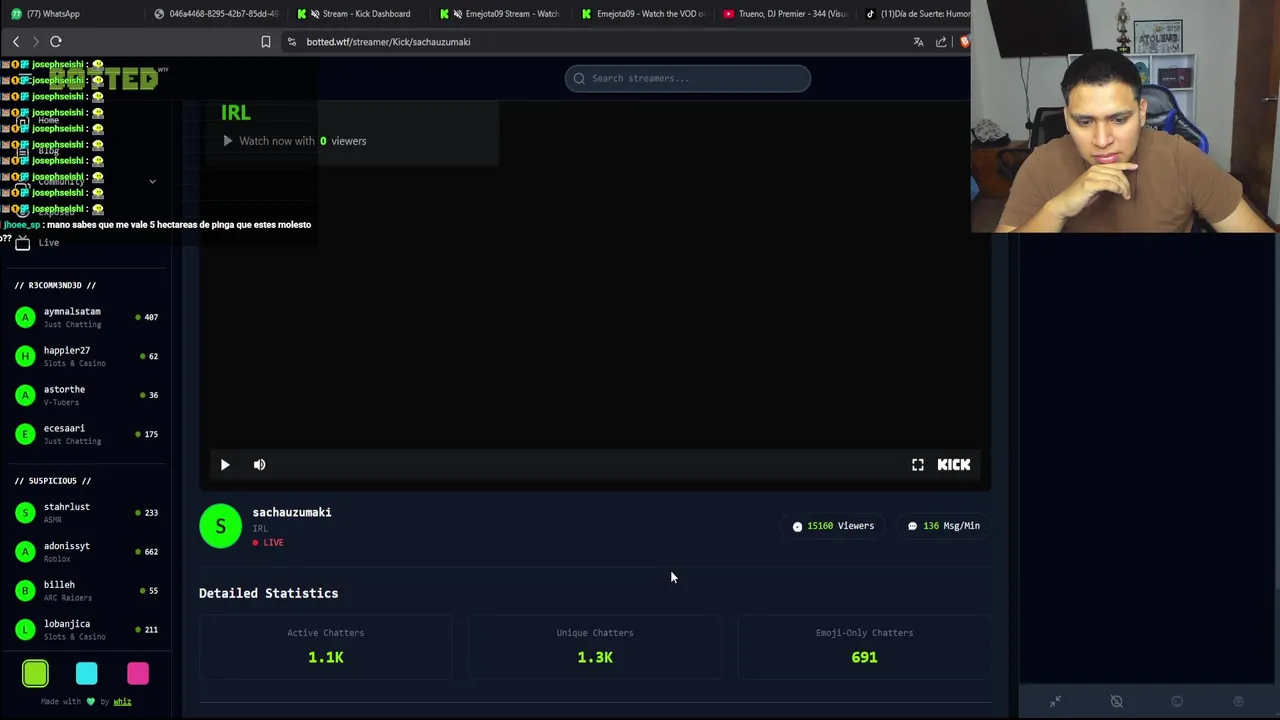Click the IRL category heading
1280x720 pixels.
pyautogui.click(x=236, y=113)
